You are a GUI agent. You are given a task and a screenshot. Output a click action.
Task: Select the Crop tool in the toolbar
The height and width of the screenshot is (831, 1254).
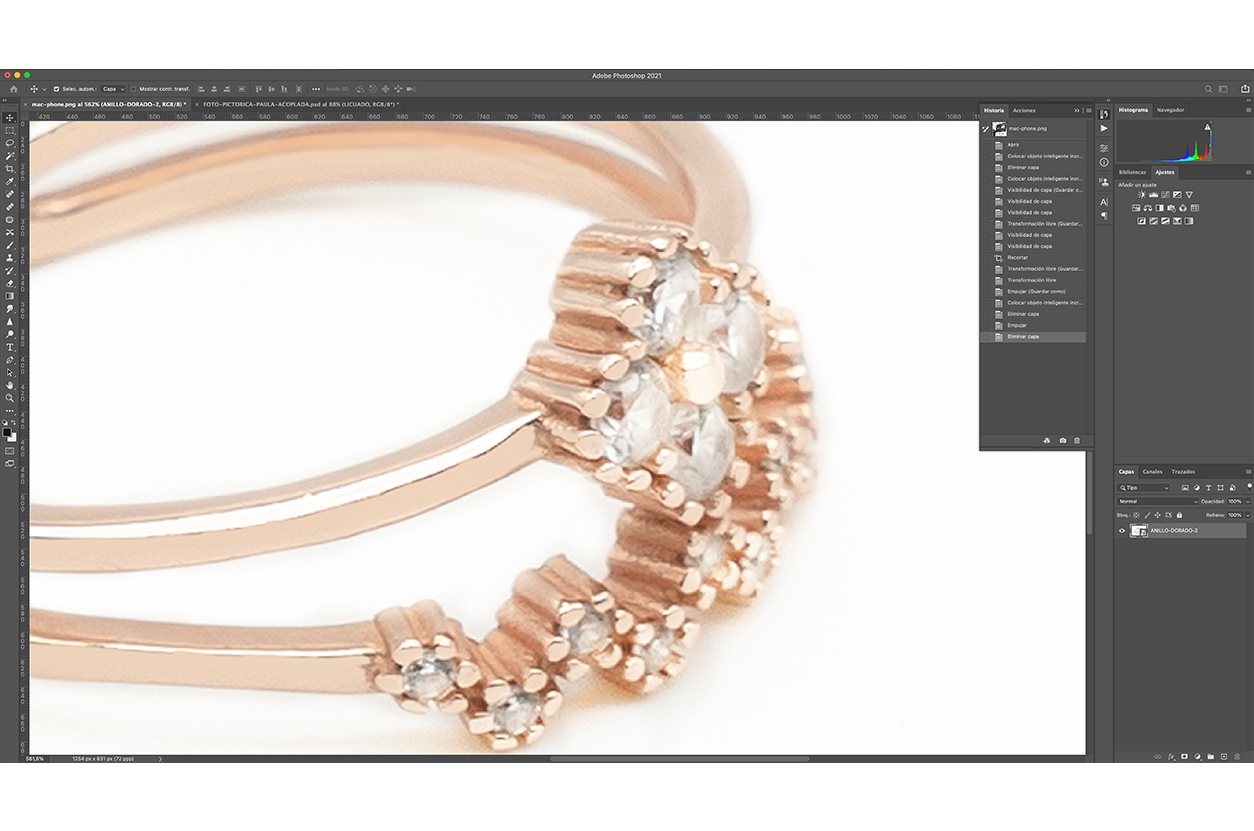(10, 169)
